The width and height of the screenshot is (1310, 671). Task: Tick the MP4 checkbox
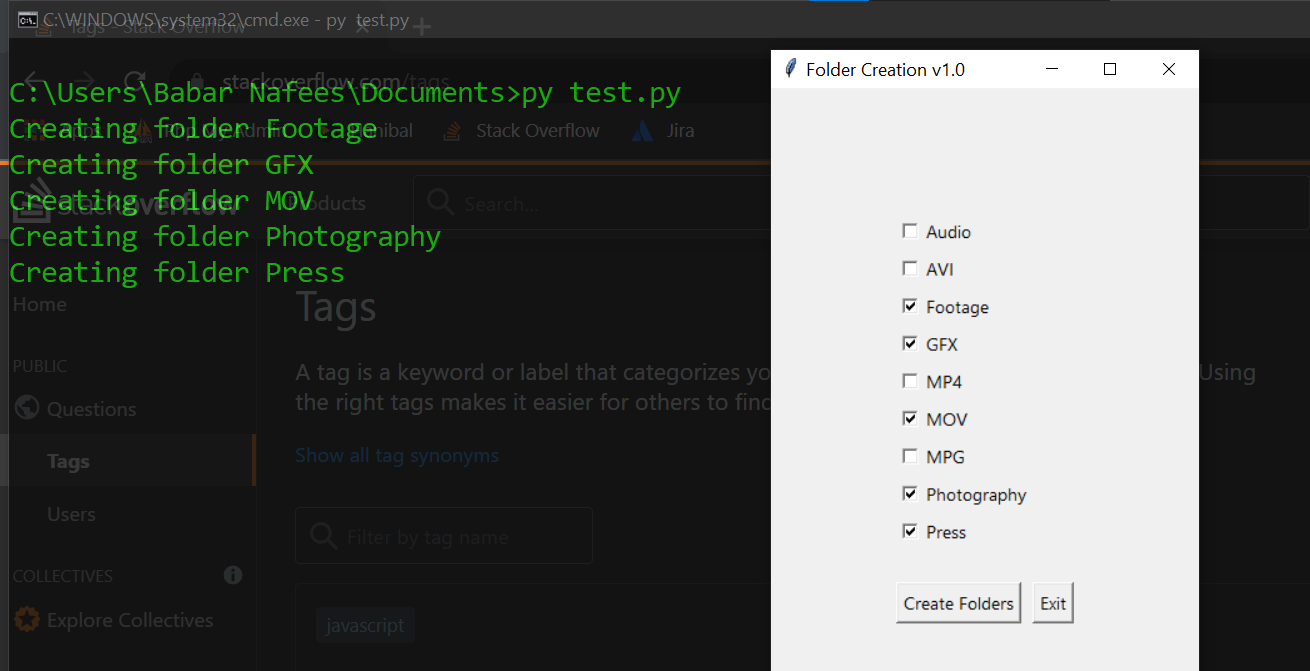909,381
